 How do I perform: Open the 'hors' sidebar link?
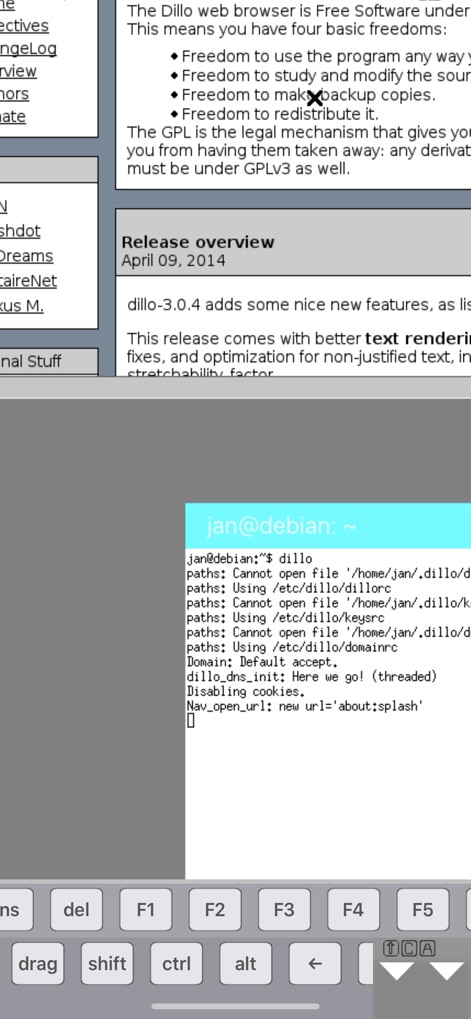[x=14, y=94]
